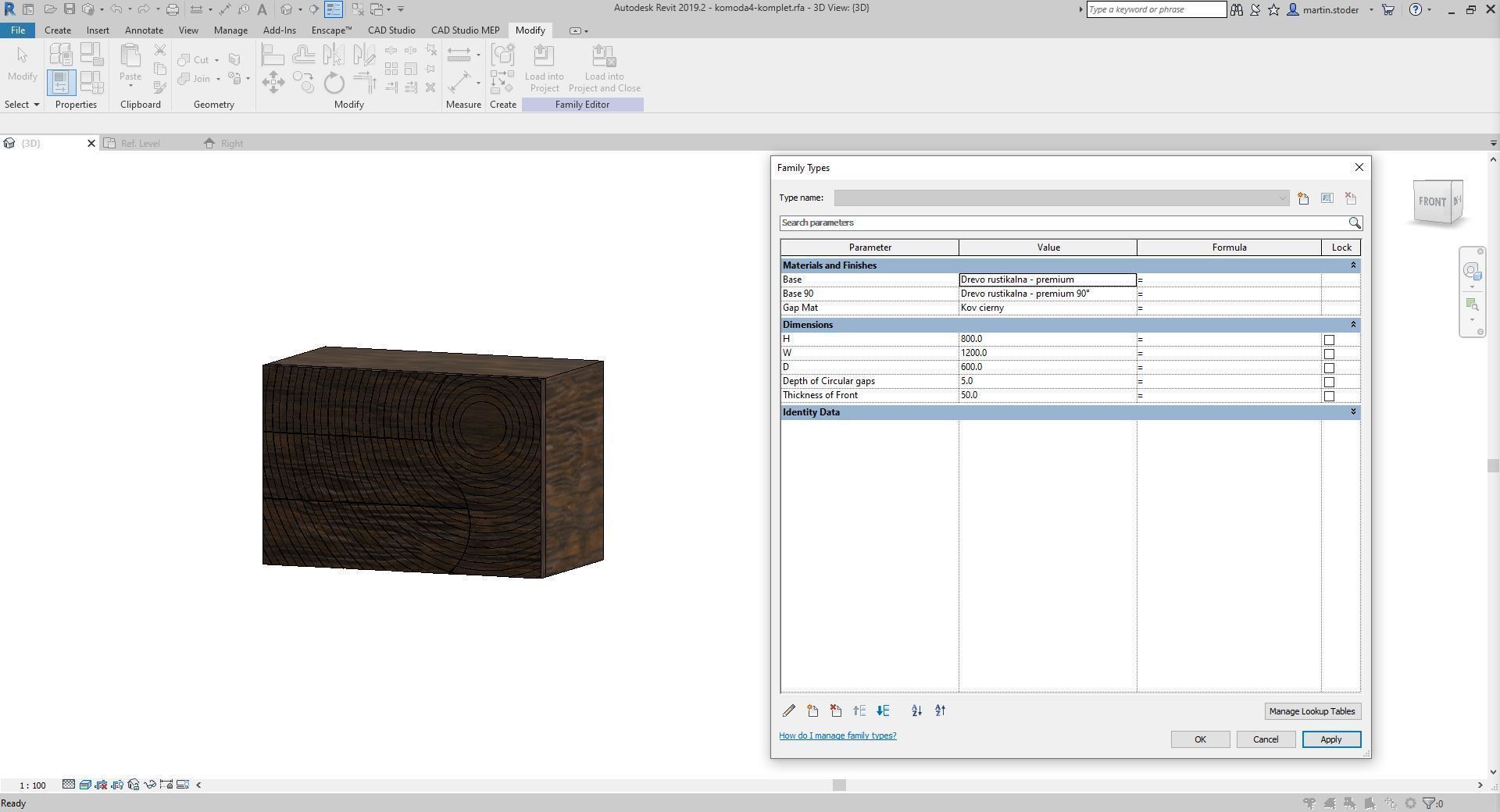Switch to the Annotate ribbon tab
Image resolution: width=1500 pixels, height=812 pixels.
coord(144,30)
